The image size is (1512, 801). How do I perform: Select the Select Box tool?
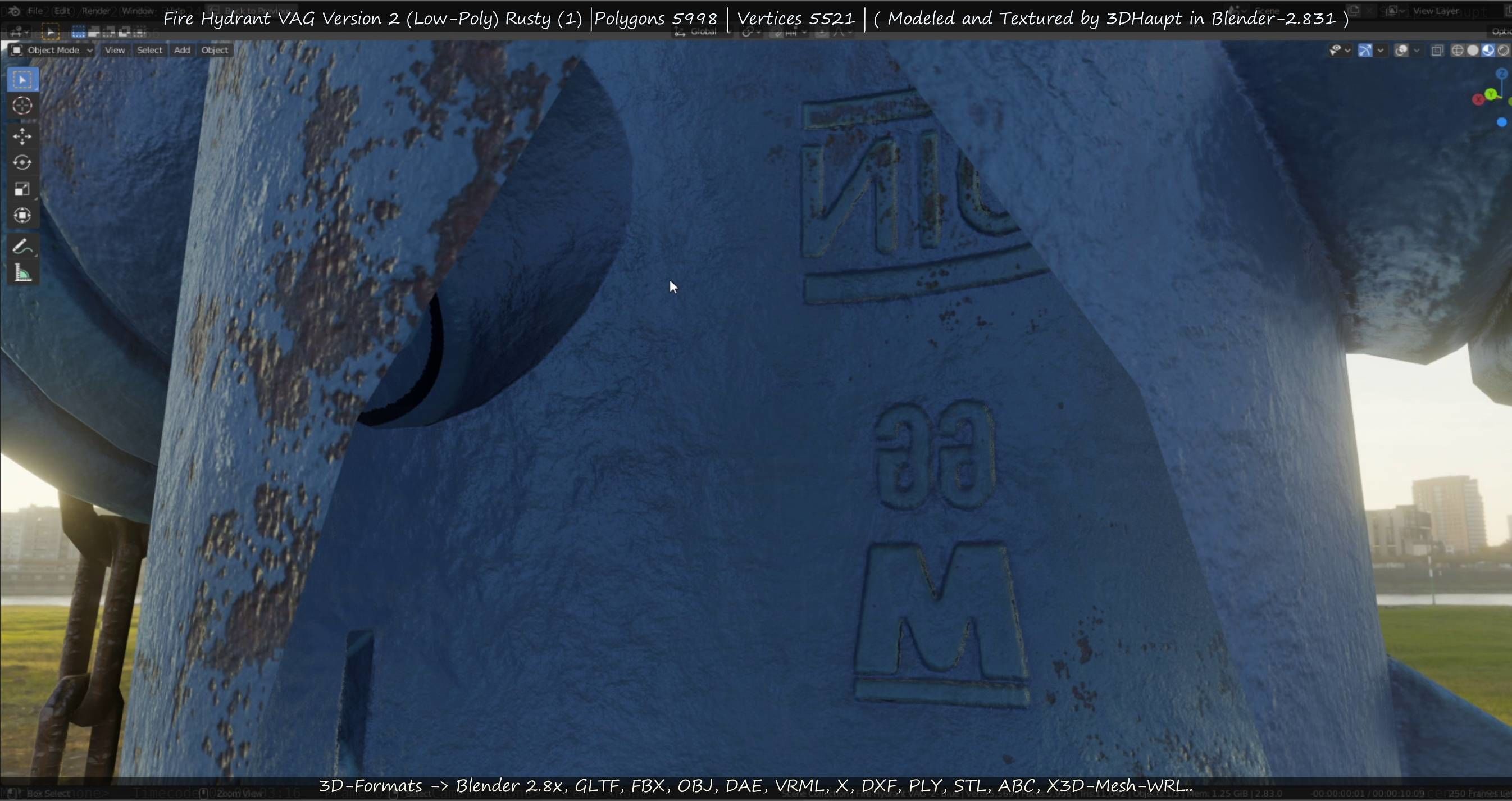23,79
